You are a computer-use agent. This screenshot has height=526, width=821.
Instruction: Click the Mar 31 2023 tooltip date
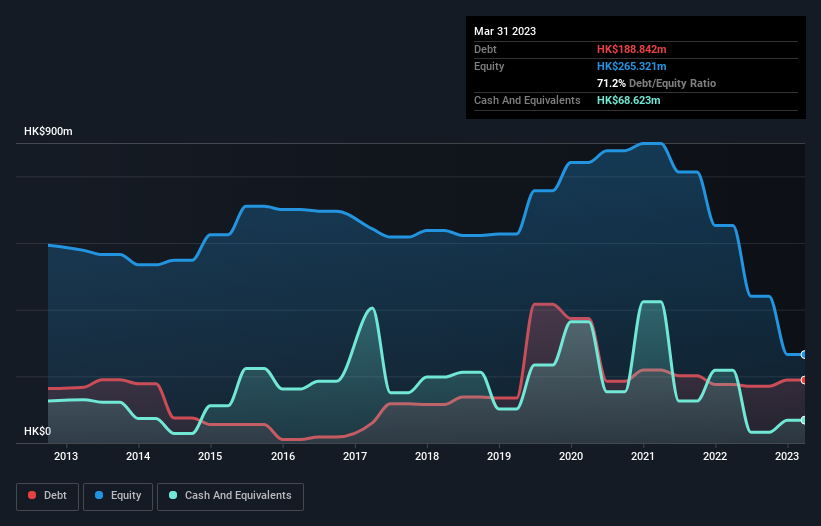(x=505, y=31)
